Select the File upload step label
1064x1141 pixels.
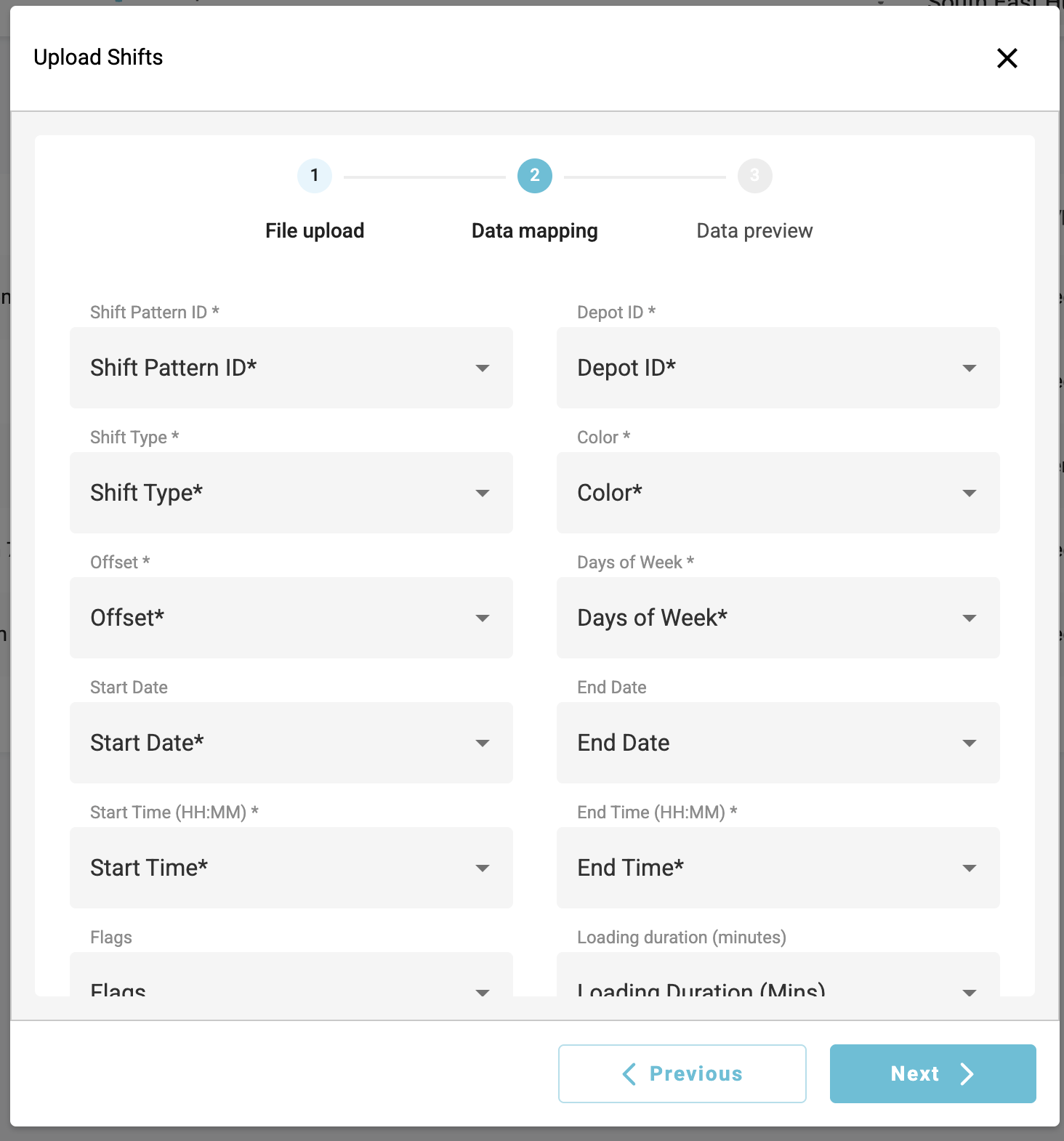tap(315, 231)
